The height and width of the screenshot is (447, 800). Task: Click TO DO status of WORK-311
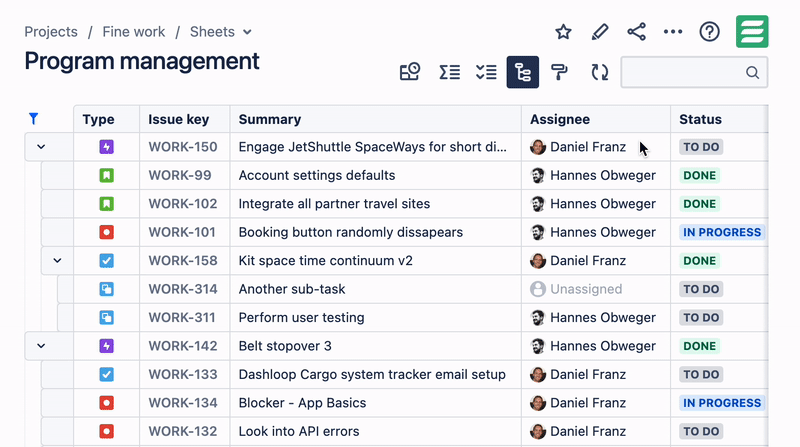click(701, 317)
